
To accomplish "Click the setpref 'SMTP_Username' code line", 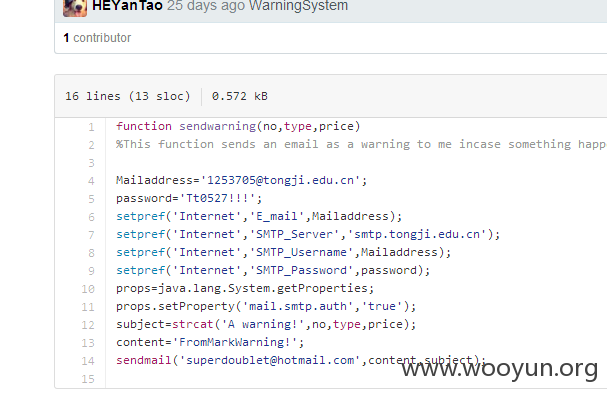I will (x=284, y=252).
